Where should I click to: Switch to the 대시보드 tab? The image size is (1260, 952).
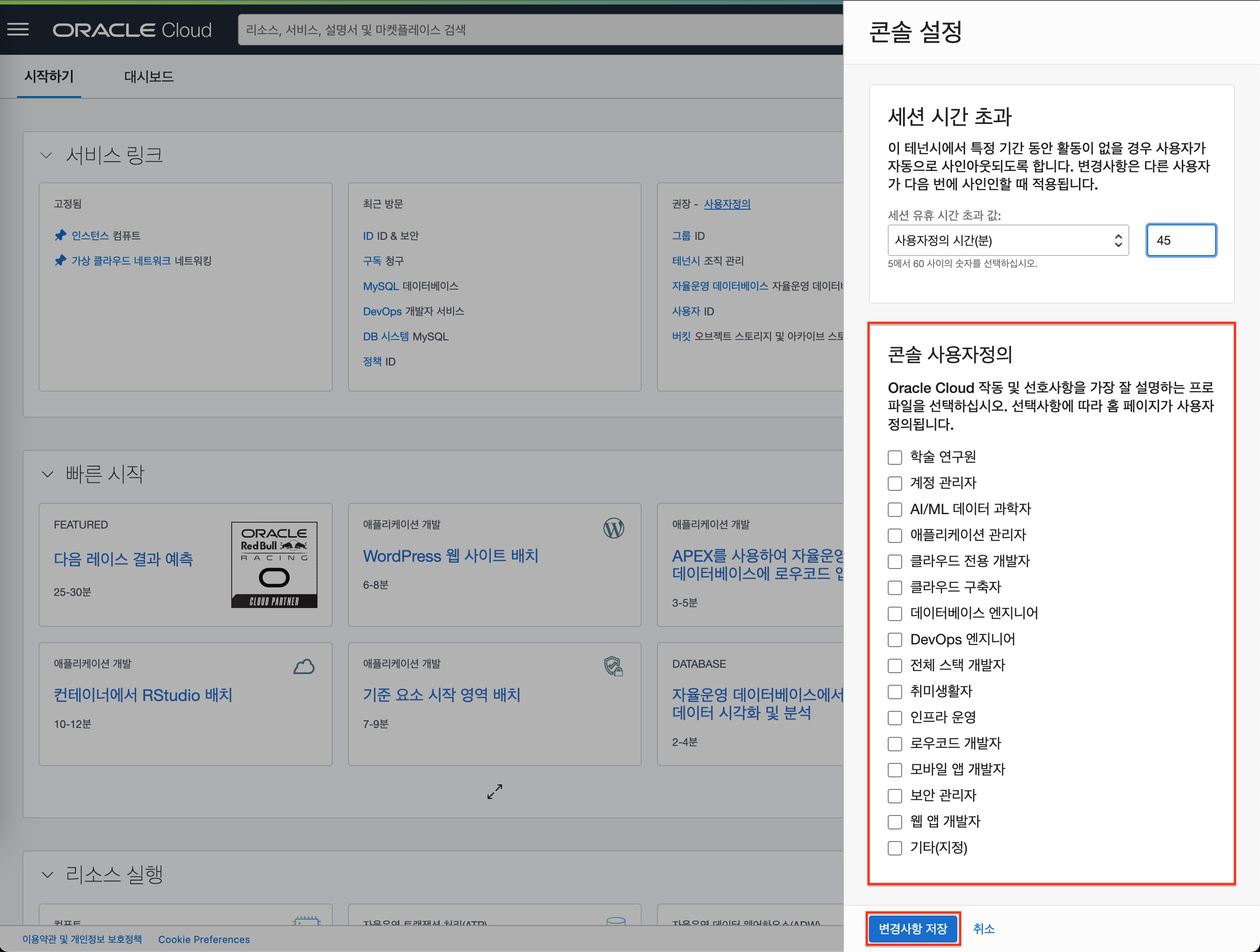(149, 76)
